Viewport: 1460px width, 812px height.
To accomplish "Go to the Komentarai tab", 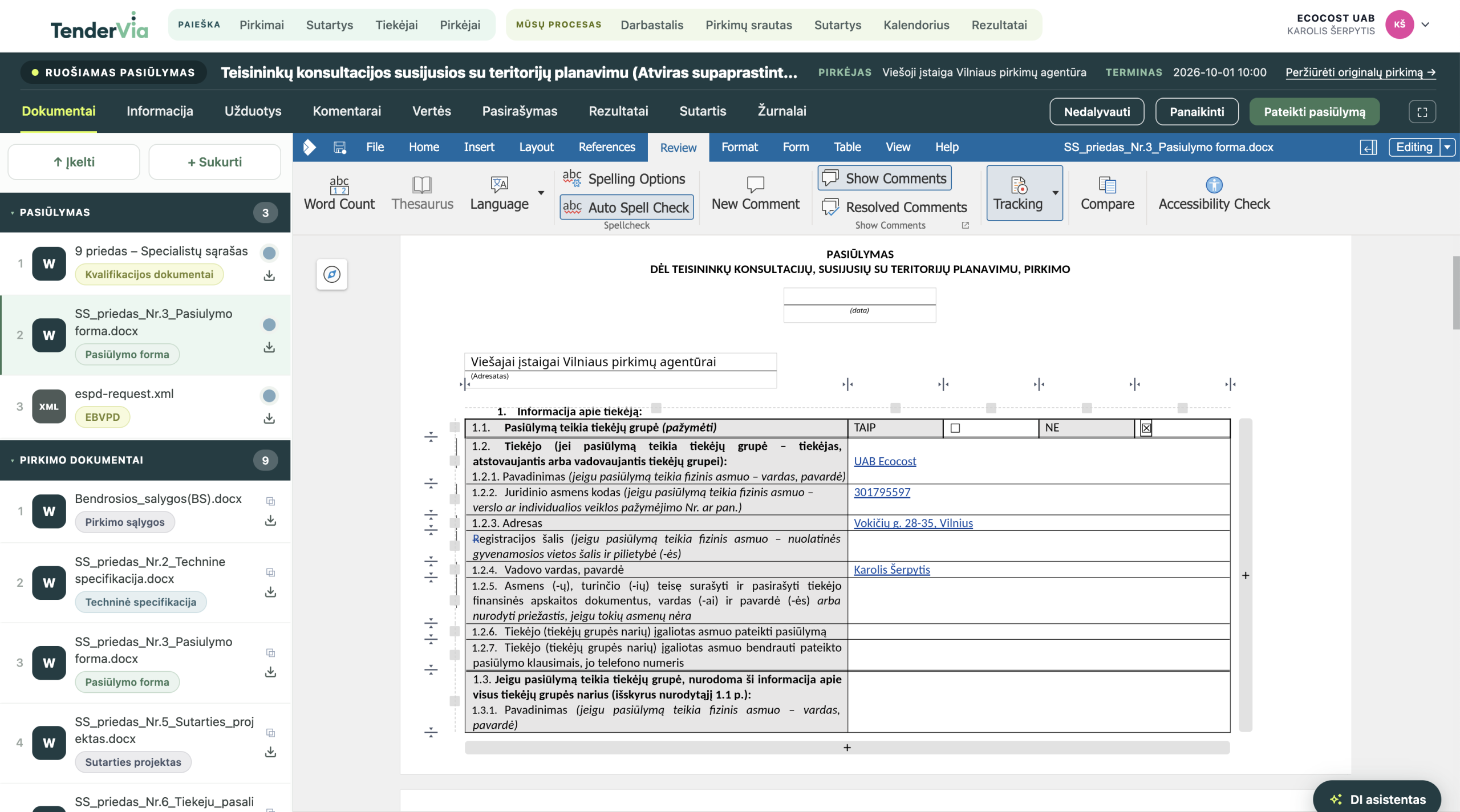I will (347, 111).
